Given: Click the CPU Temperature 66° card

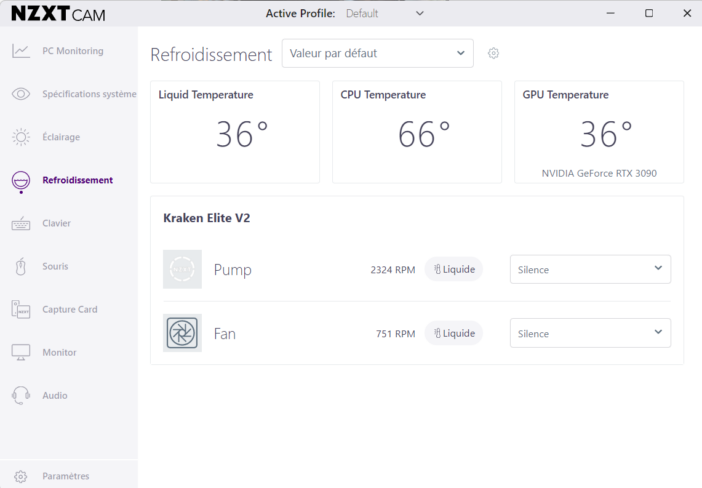Looking at the screenshot, I should coord(417,132).
